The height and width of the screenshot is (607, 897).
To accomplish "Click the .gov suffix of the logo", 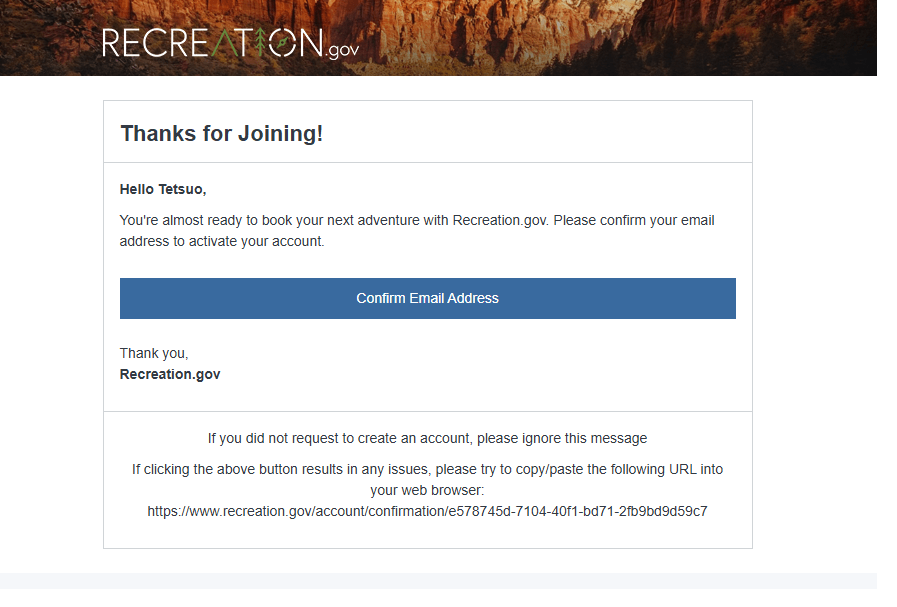I will click(342, 50).
